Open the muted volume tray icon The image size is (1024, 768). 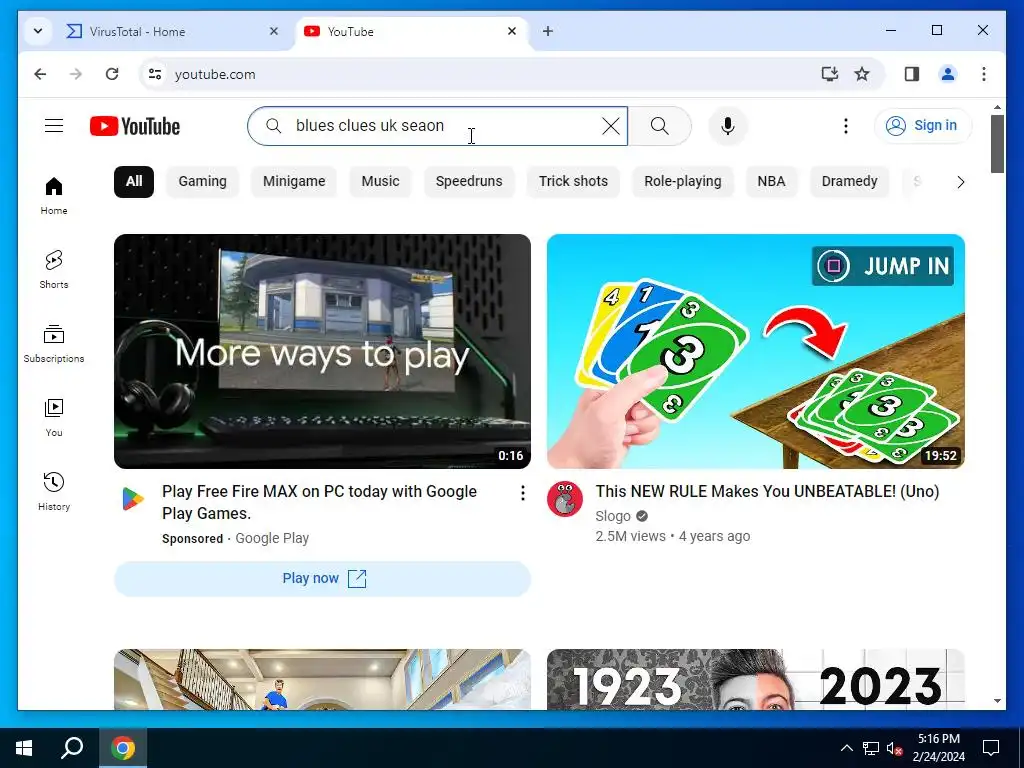(x=894, y=749)
